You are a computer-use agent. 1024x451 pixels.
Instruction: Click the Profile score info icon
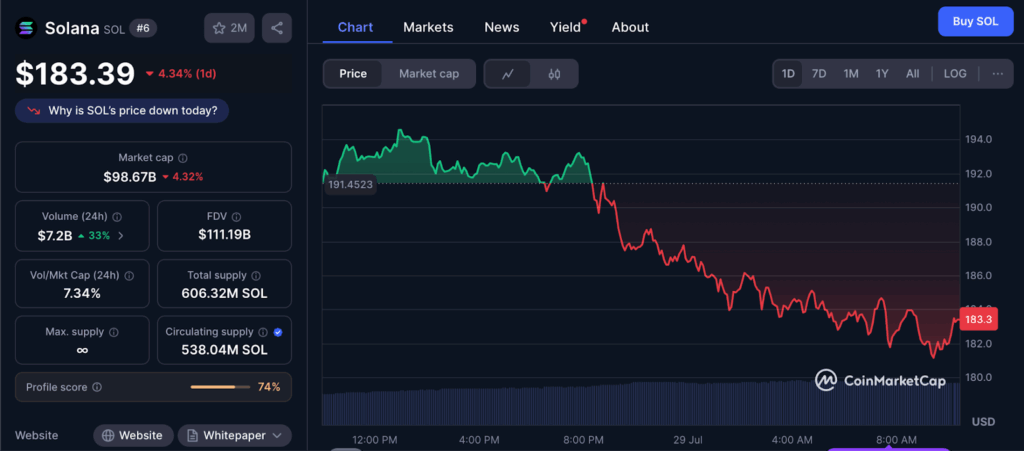(x=97, y=387)
